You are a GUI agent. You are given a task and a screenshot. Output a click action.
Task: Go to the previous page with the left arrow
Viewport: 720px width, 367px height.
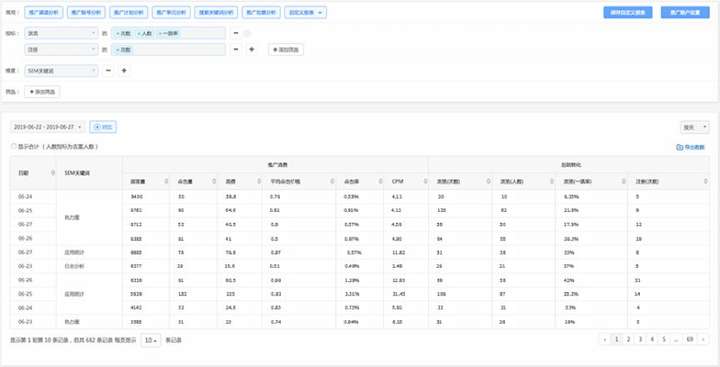click(605, 339)
